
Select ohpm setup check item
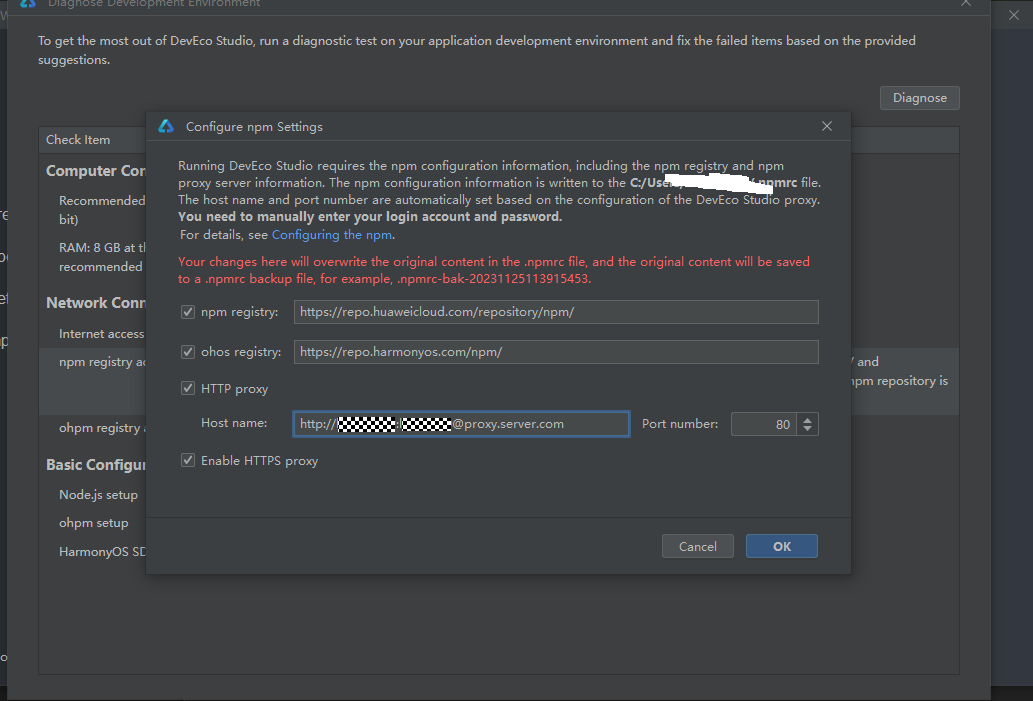click(x=94, y=522)
